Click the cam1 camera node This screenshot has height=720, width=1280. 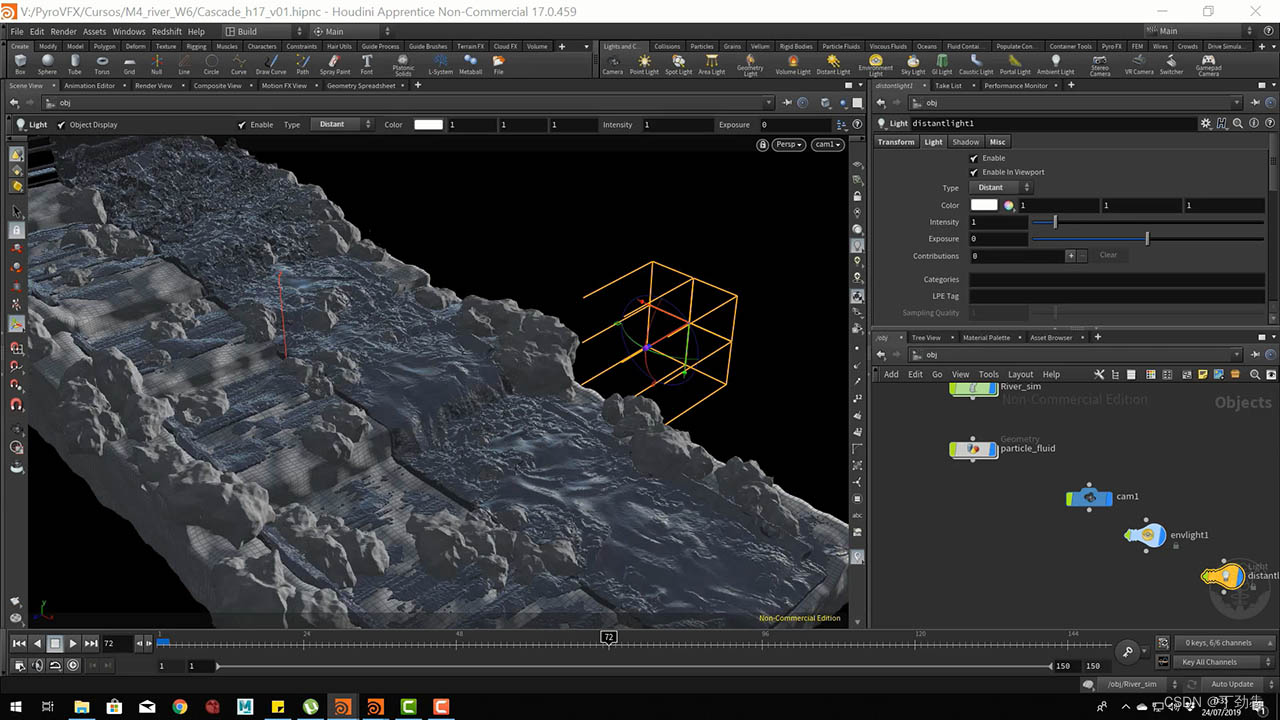click(x=1089, y=497)
